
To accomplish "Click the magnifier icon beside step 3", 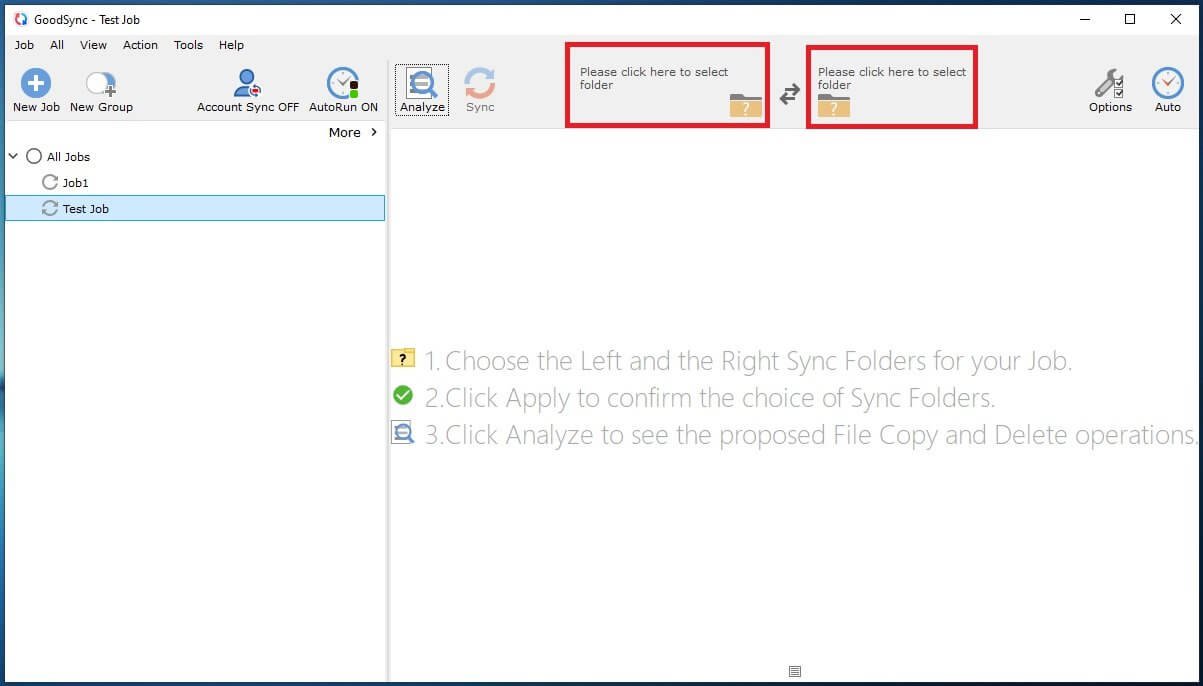I will pos(403,433).
